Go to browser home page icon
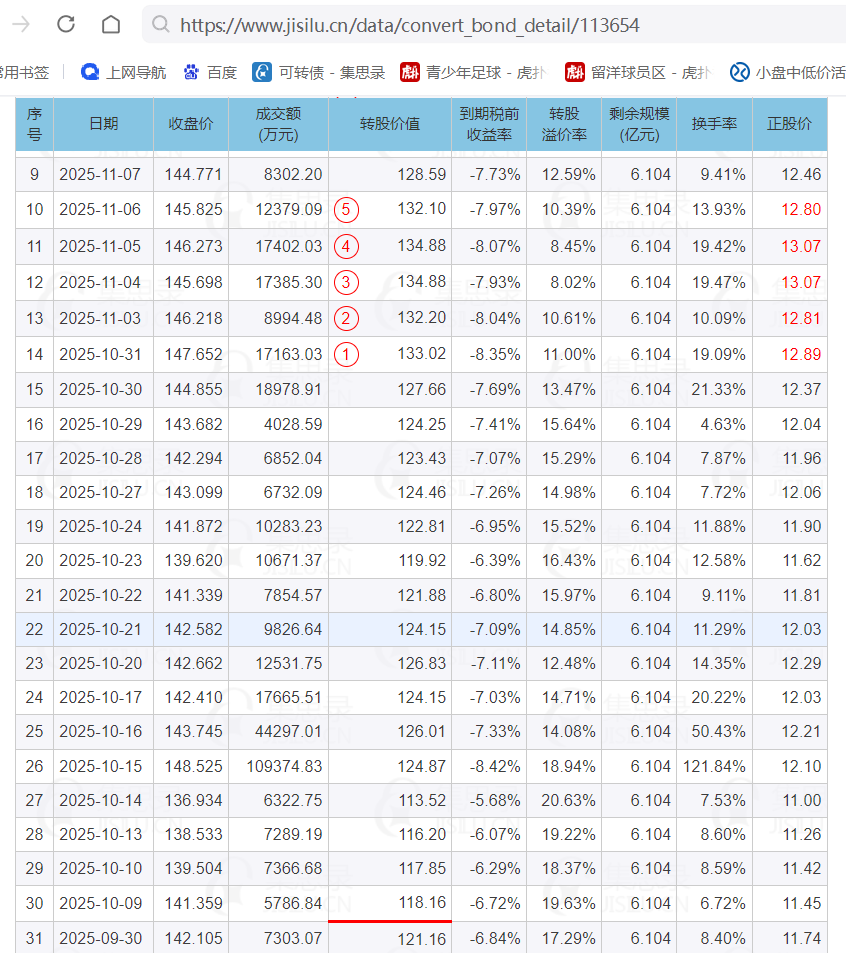This screenshot has height=953, width=846. 111,24
